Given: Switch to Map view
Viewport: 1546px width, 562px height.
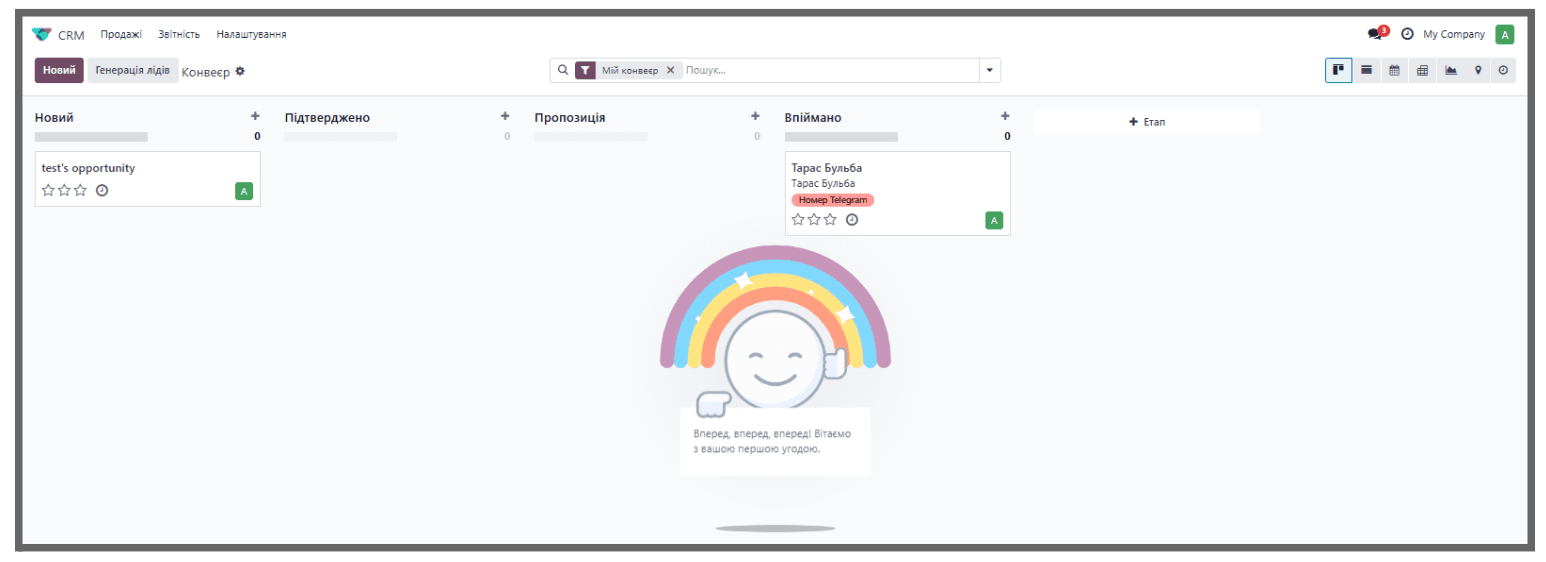Looking at the screenshot, I should click(1477, 70).
